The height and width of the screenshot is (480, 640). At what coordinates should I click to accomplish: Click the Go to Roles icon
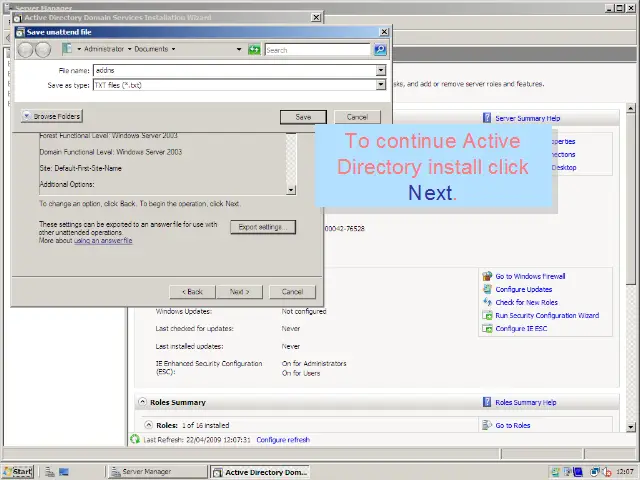point(487,425)
